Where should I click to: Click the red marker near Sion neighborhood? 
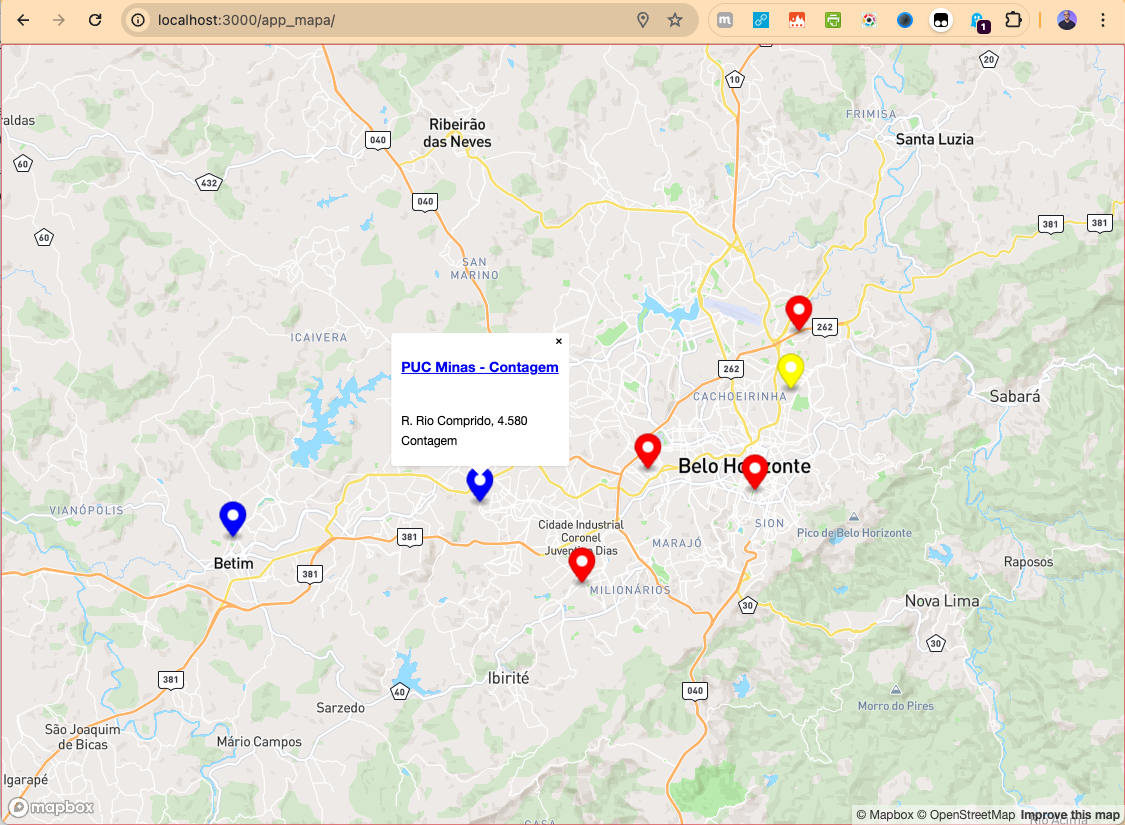pos(755,472)
